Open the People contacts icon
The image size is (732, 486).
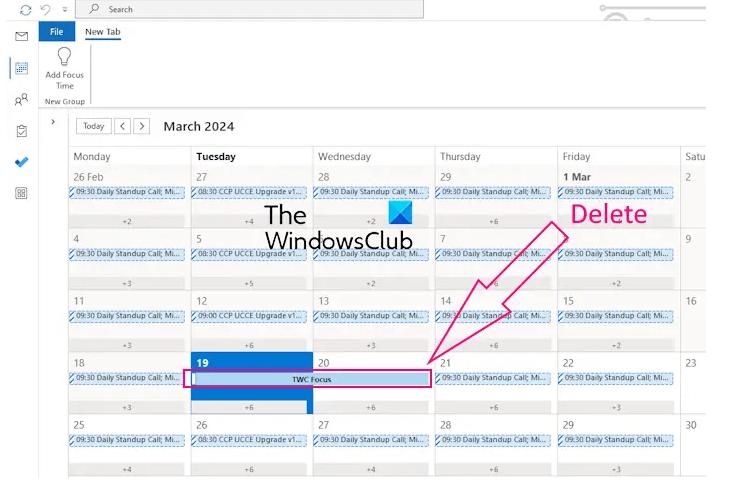point(21,99)
